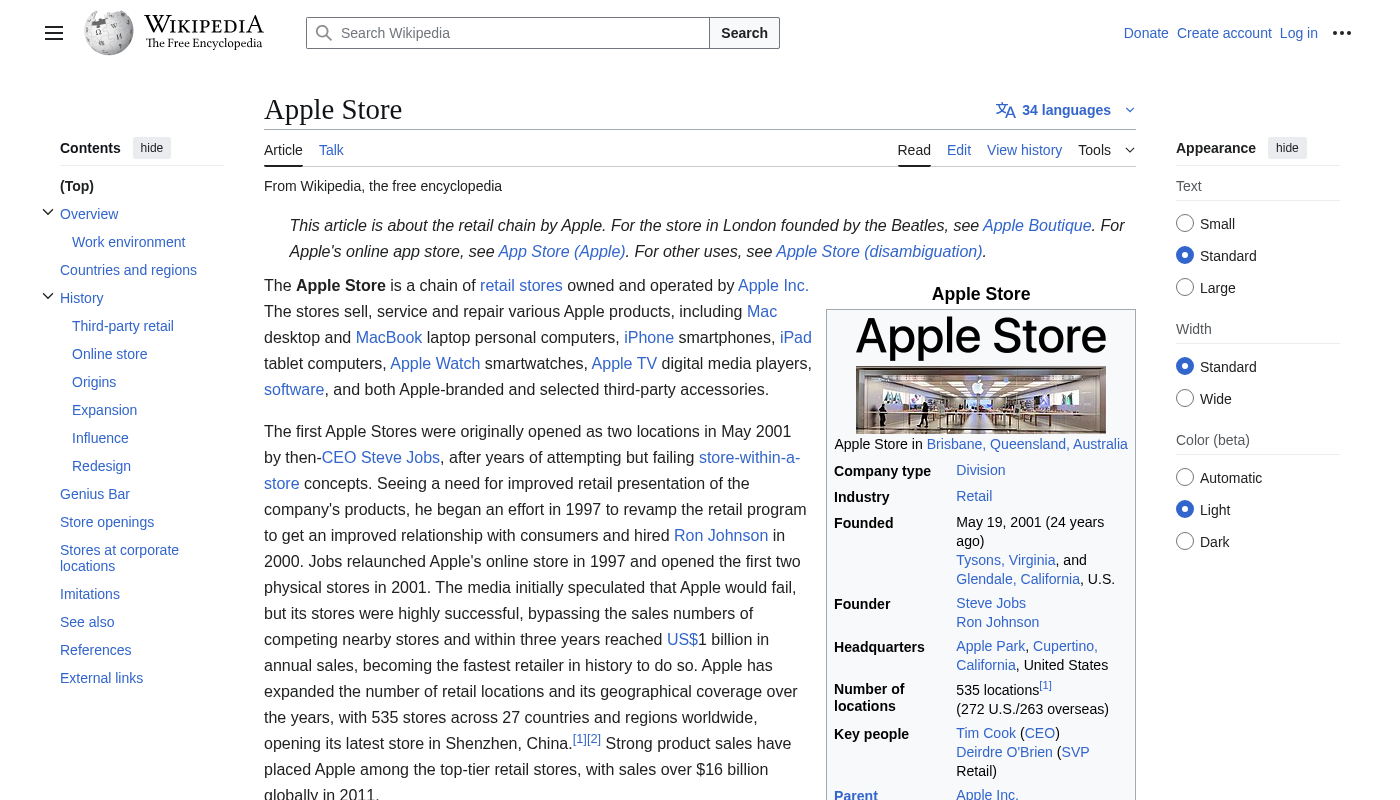Screen dimensions: 1400x800
Task: Click the language translation icon
Action: click(x=1005, y=110)
